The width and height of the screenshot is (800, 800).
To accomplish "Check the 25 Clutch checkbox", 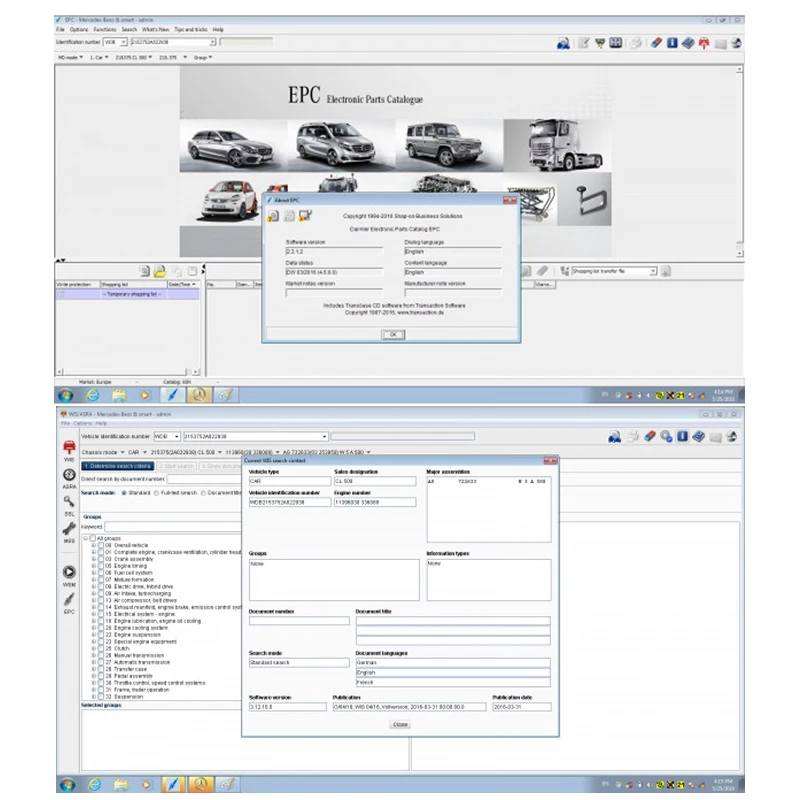I will pyautogui.click(x=101, y=648).
